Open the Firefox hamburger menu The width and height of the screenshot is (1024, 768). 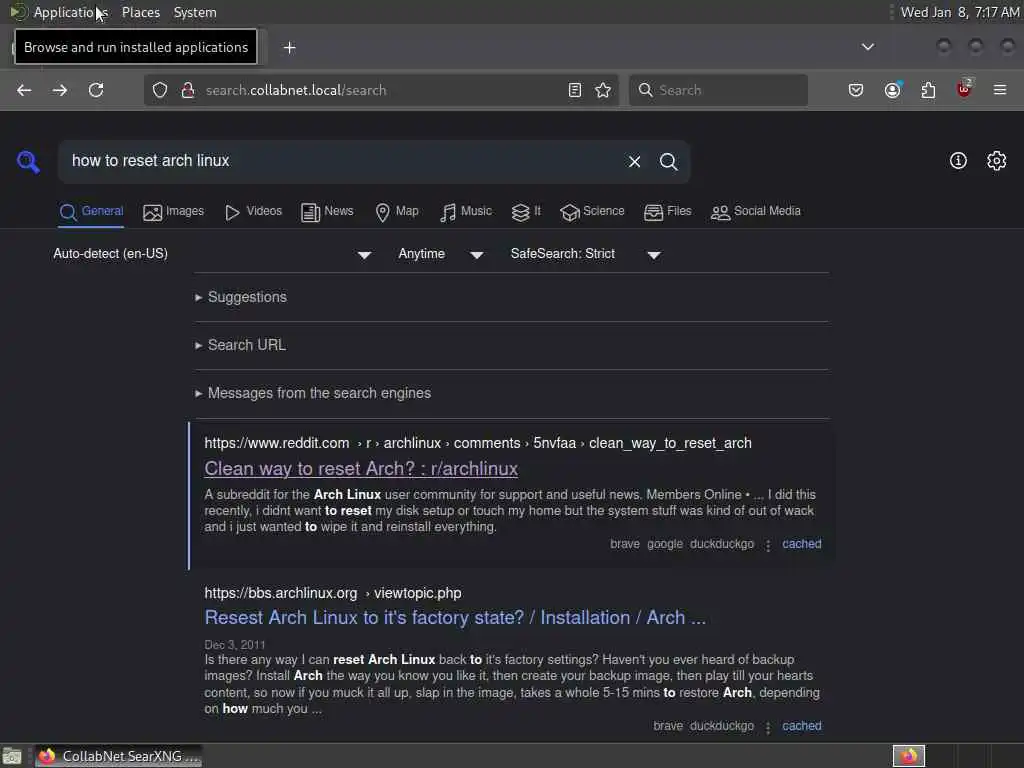click(1000, 90)
